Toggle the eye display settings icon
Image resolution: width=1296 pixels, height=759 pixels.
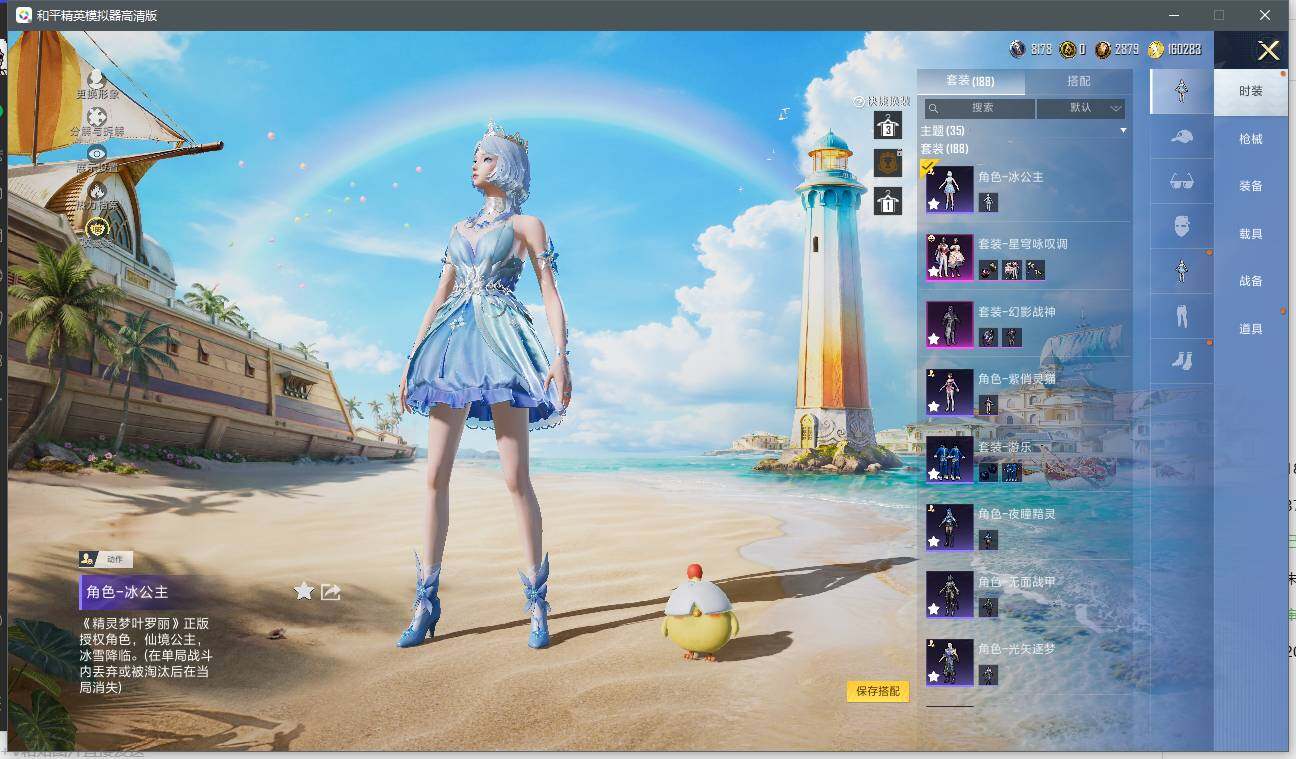click(97, 154)
